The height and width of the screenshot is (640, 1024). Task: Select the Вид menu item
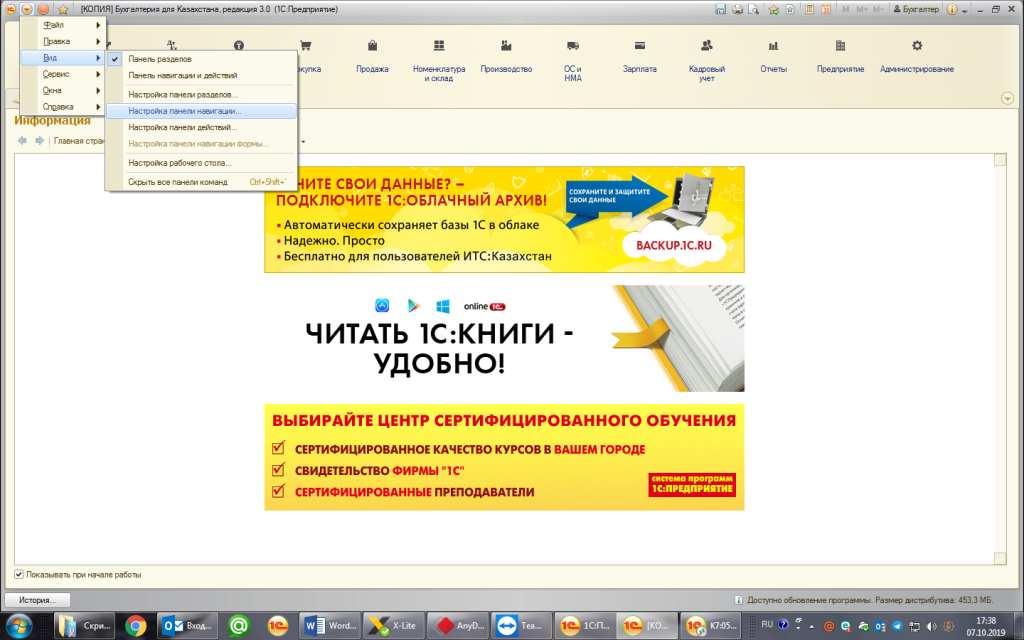(x=63, y=57)
